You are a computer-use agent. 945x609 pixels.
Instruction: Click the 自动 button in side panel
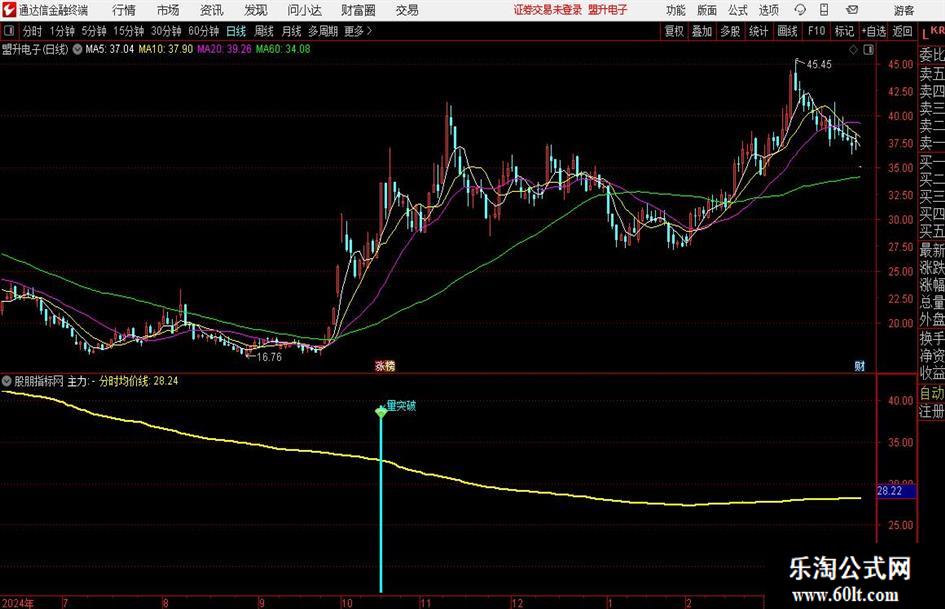(x=932, y=393)
